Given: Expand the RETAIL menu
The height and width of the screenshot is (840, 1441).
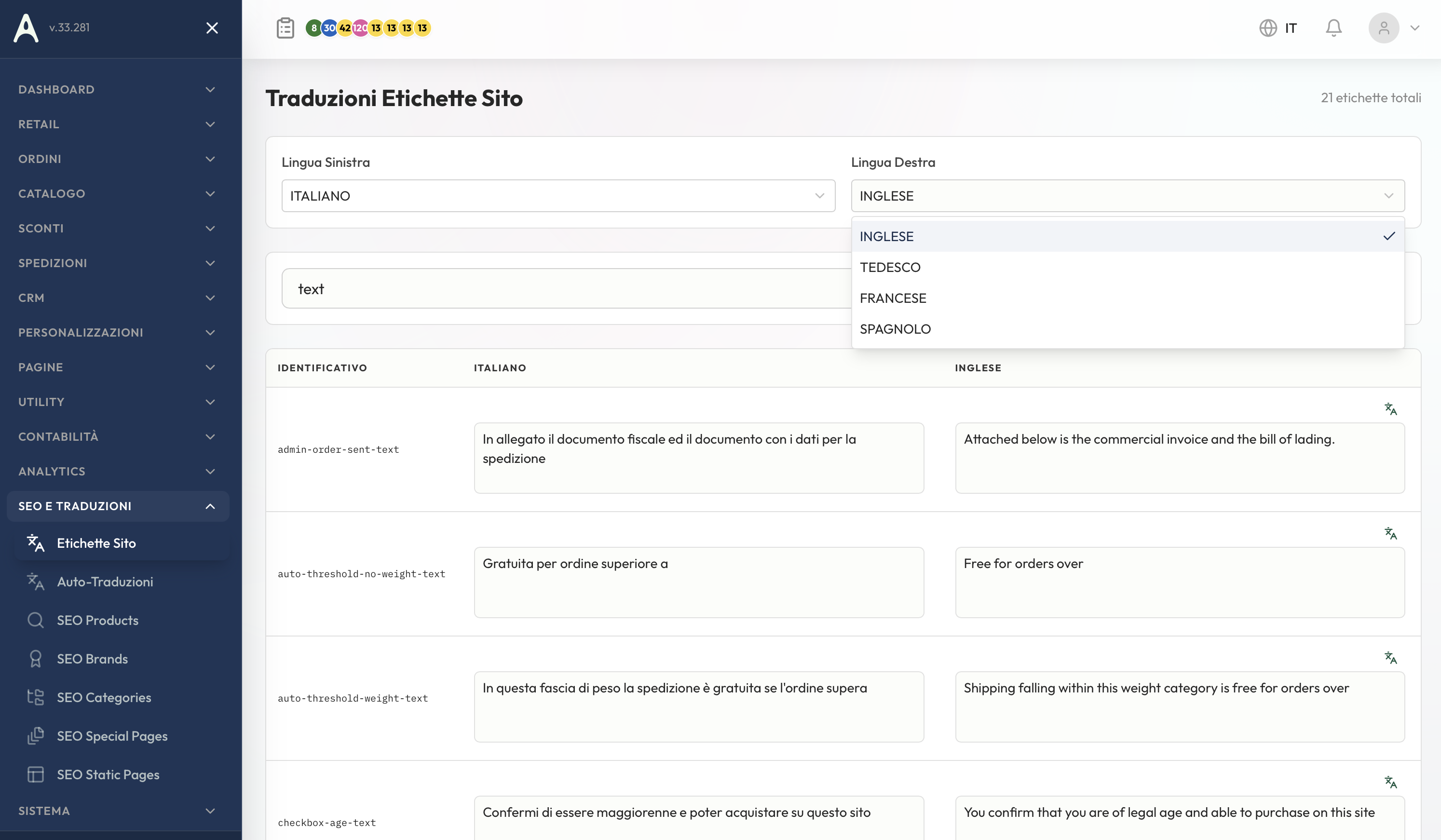Looking at the screenshot, I should point(118,124).
